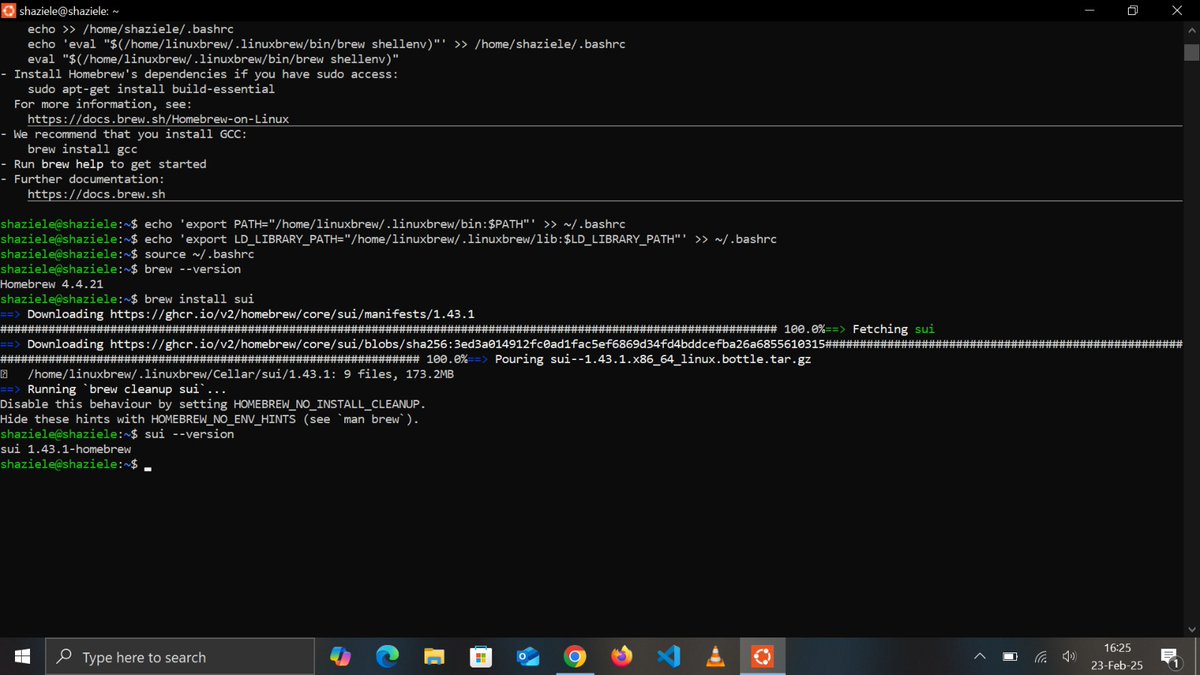
Task: Click the 'brew --version' command
Action: click(192, 269)
